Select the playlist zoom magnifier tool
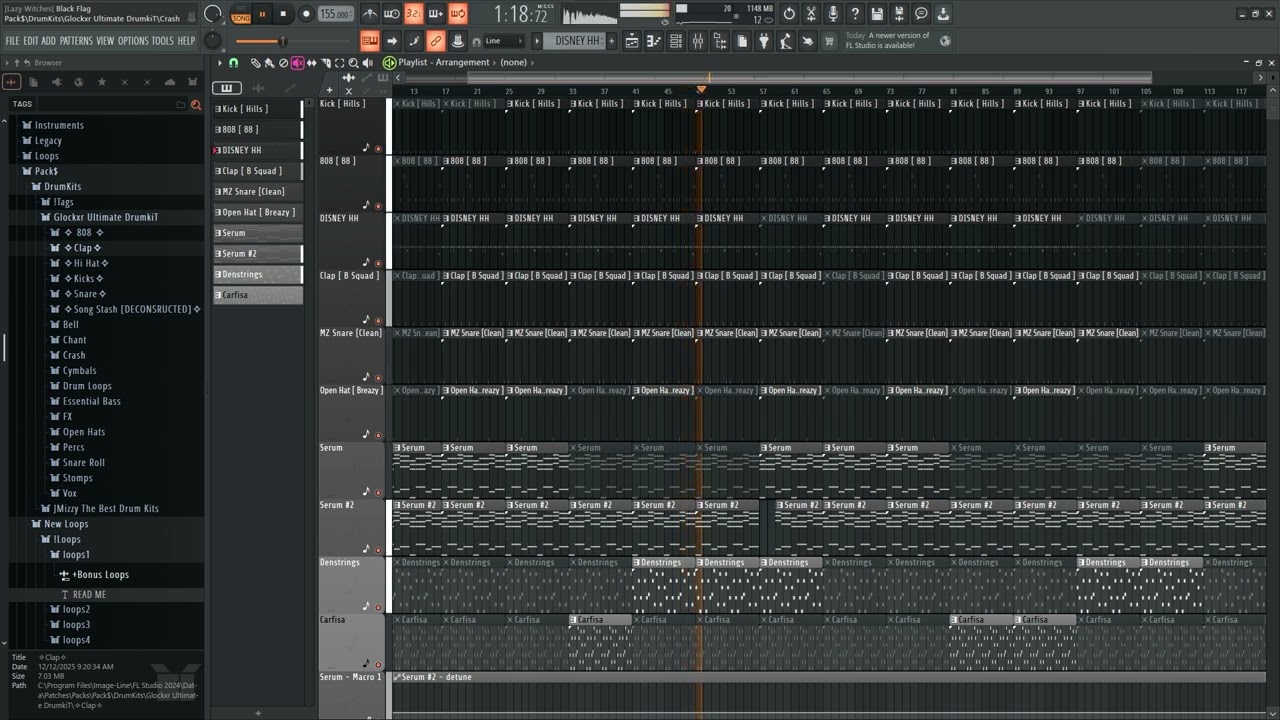This screenshot has height=720, width=1280. (353, 62)
